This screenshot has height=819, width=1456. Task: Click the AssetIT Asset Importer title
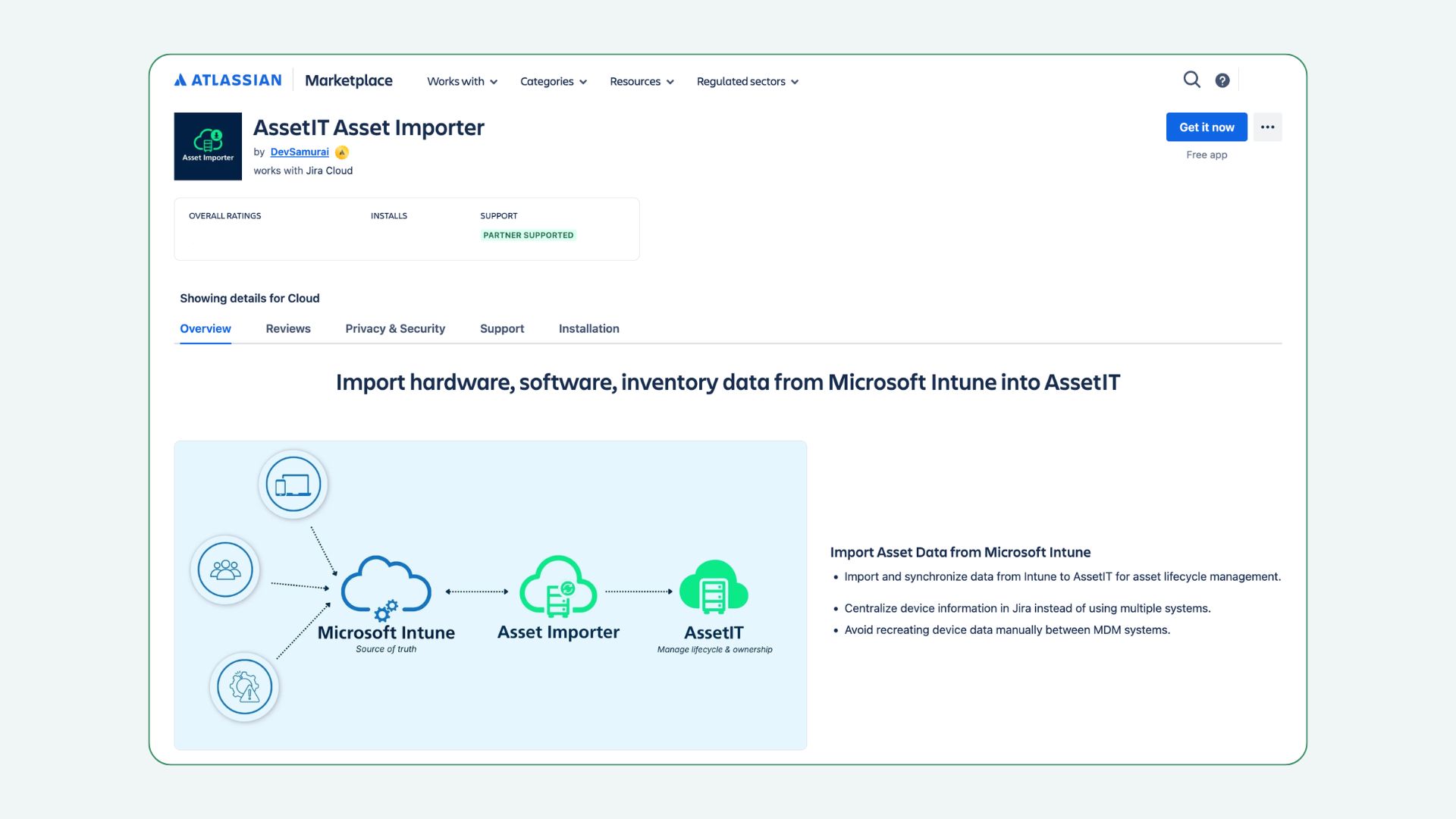(x=369, y=127)
